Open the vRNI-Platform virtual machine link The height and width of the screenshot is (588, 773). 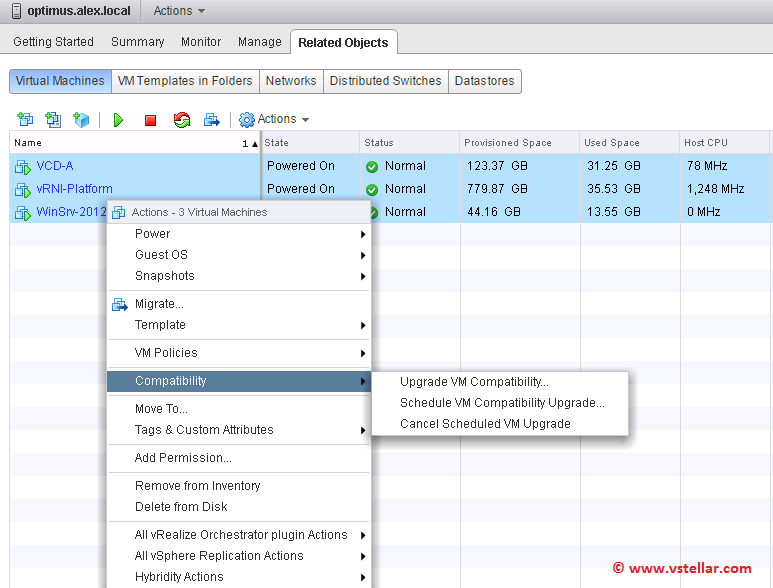74,189
